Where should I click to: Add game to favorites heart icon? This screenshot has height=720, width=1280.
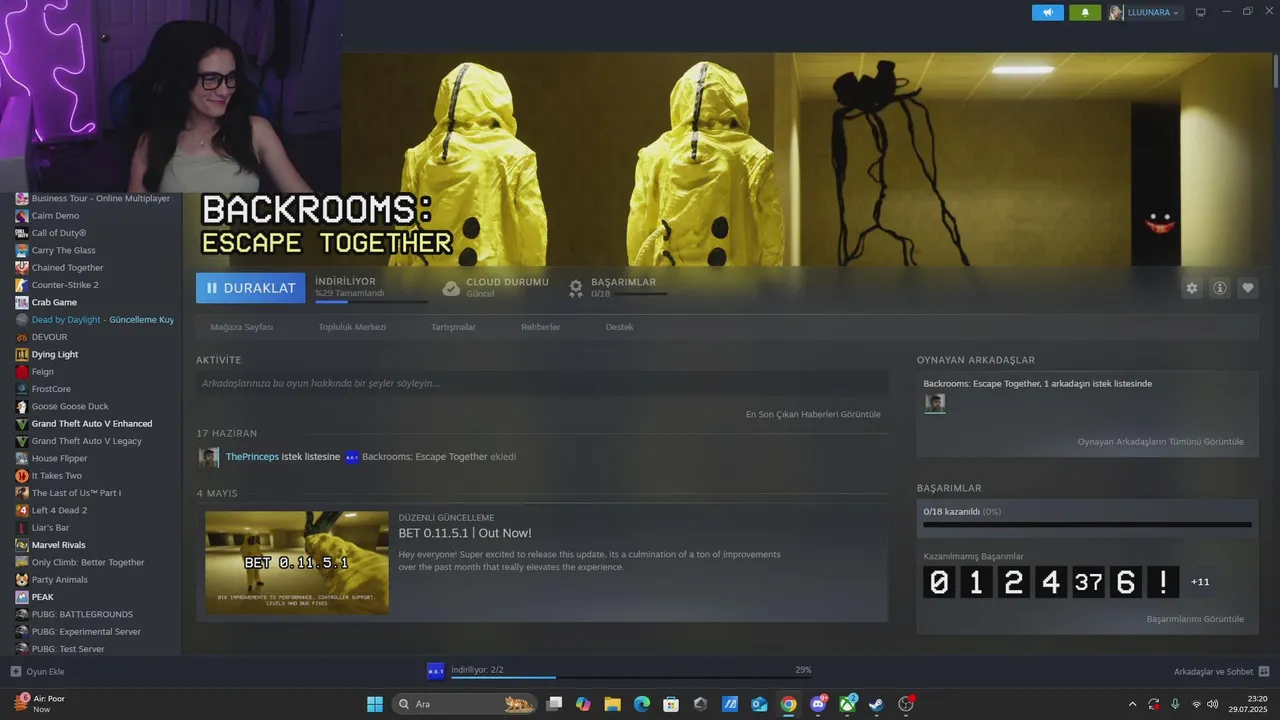(x=1248, y=288)
